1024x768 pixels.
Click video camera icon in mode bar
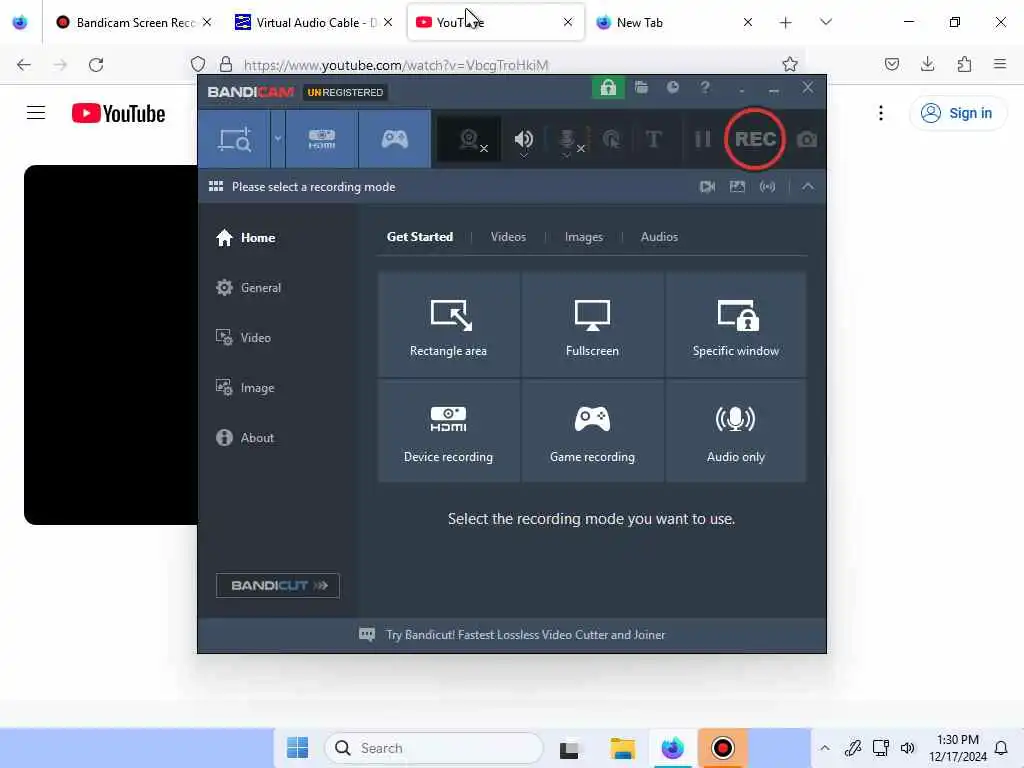(x=707, y=187)
